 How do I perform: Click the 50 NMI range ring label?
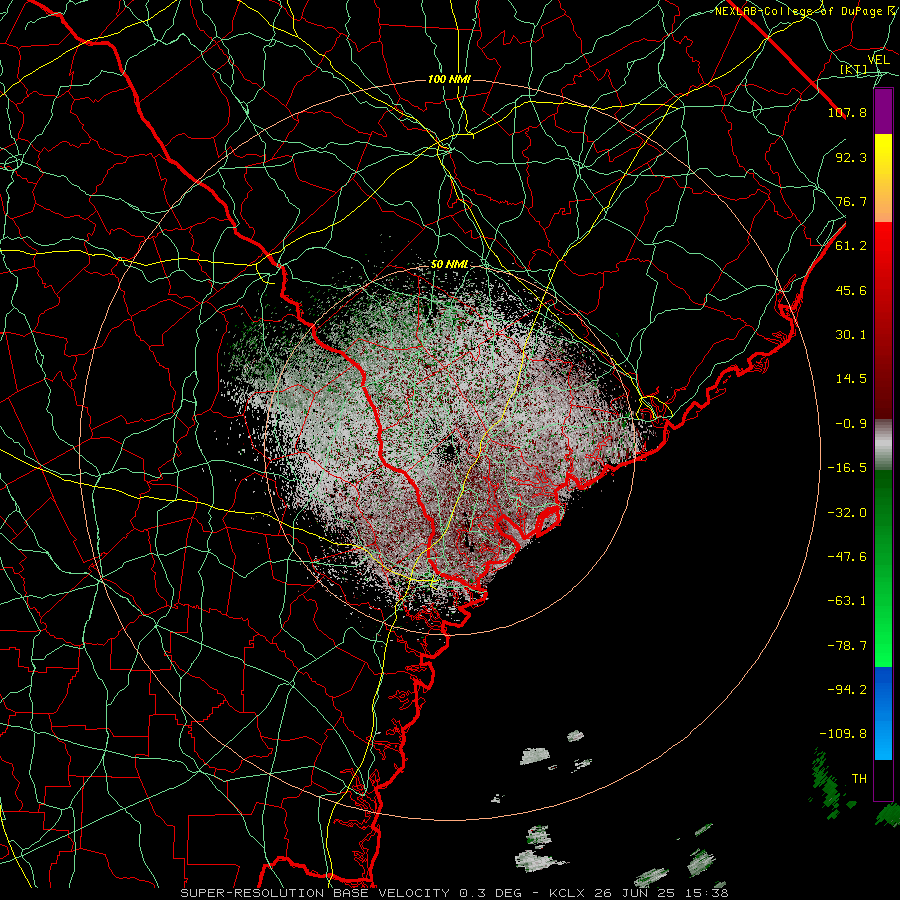[x=449, y=265]
